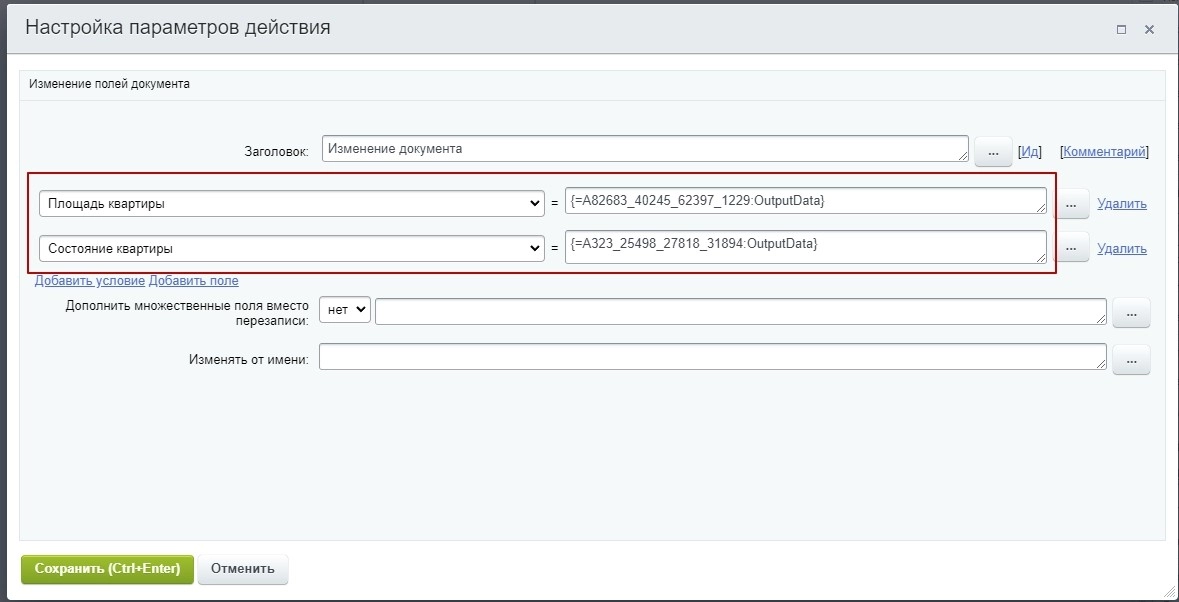Click '...' button beside the Дополнить множественные поля field

1131,313
